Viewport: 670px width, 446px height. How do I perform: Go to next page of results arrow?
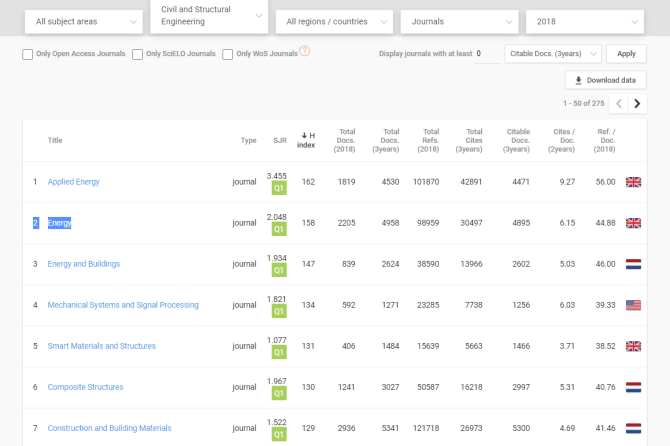[637, 103]
